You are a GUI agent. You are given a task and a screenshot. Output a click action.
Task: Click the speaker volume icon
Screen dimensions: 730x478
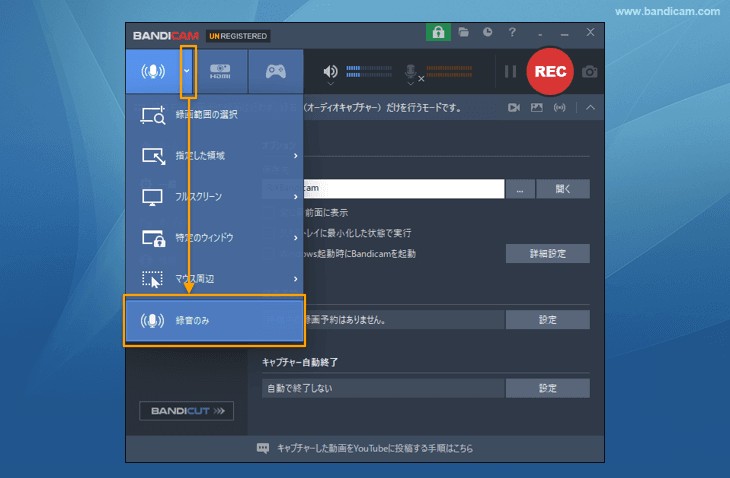[x=330, y=71]
